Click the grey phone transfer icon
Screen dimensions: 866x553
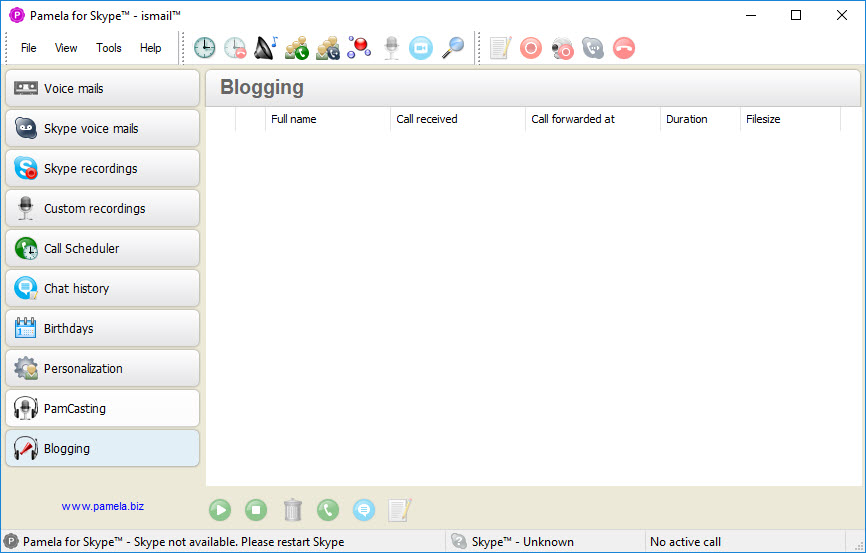[593, 48]
